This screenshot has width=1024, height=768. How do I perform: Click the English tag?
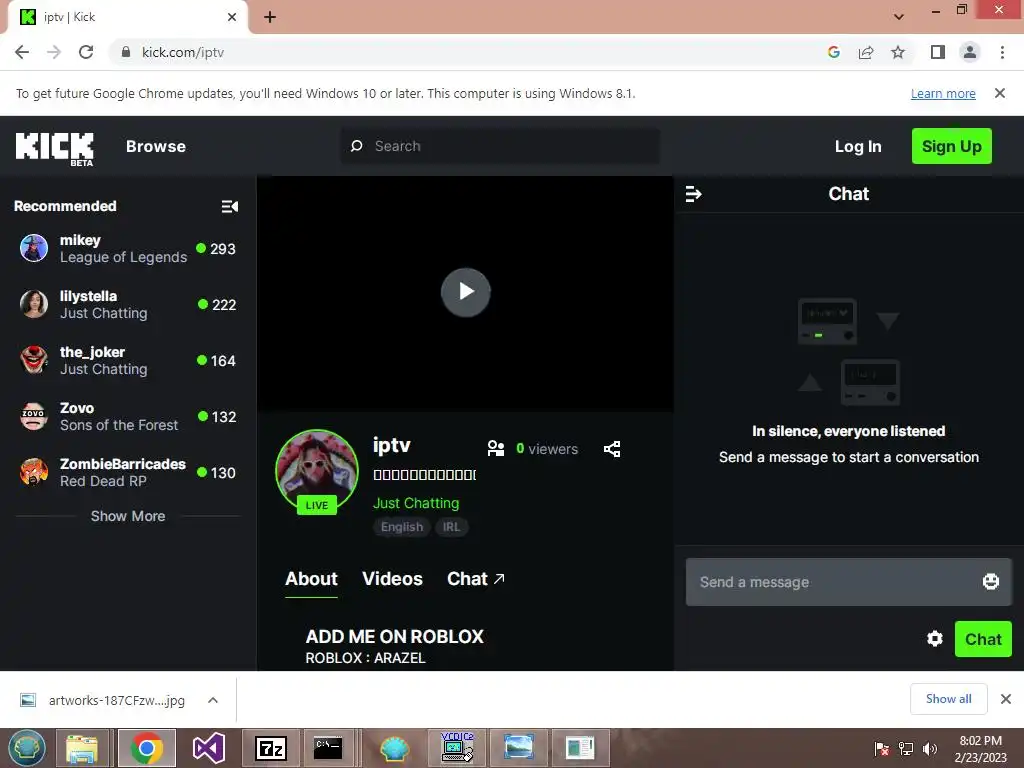tap(402, 527)
